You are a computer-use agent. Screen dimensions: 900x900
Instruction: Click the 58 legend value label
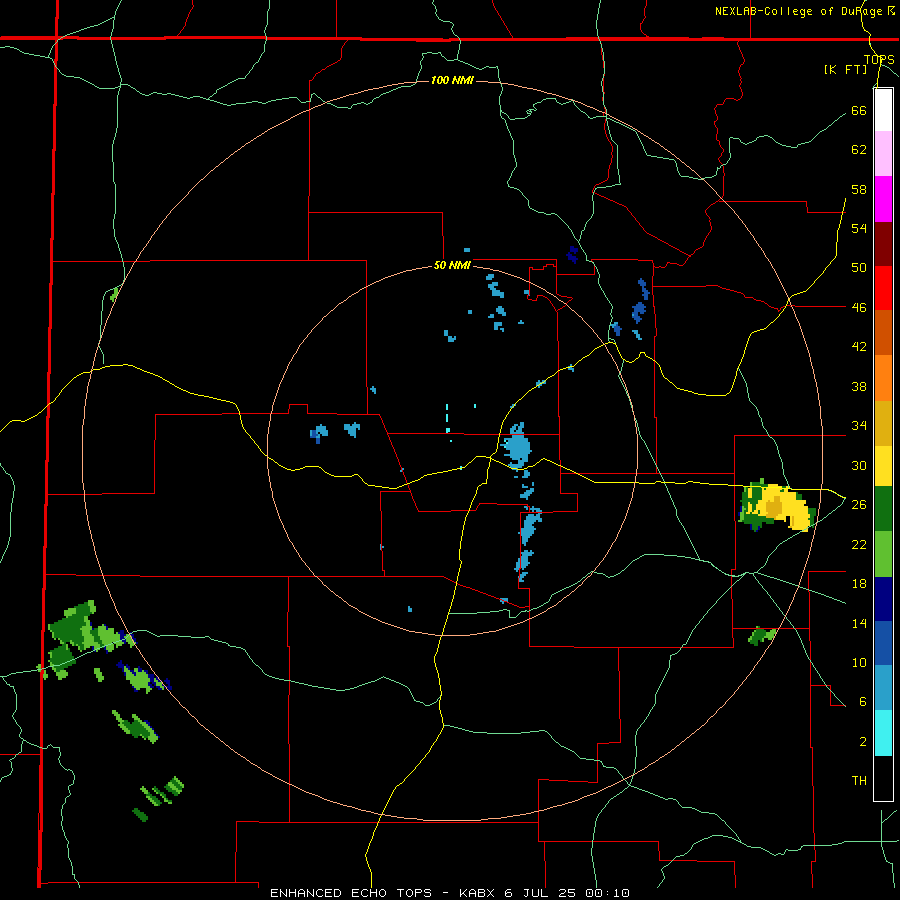[x=859, y=189]
